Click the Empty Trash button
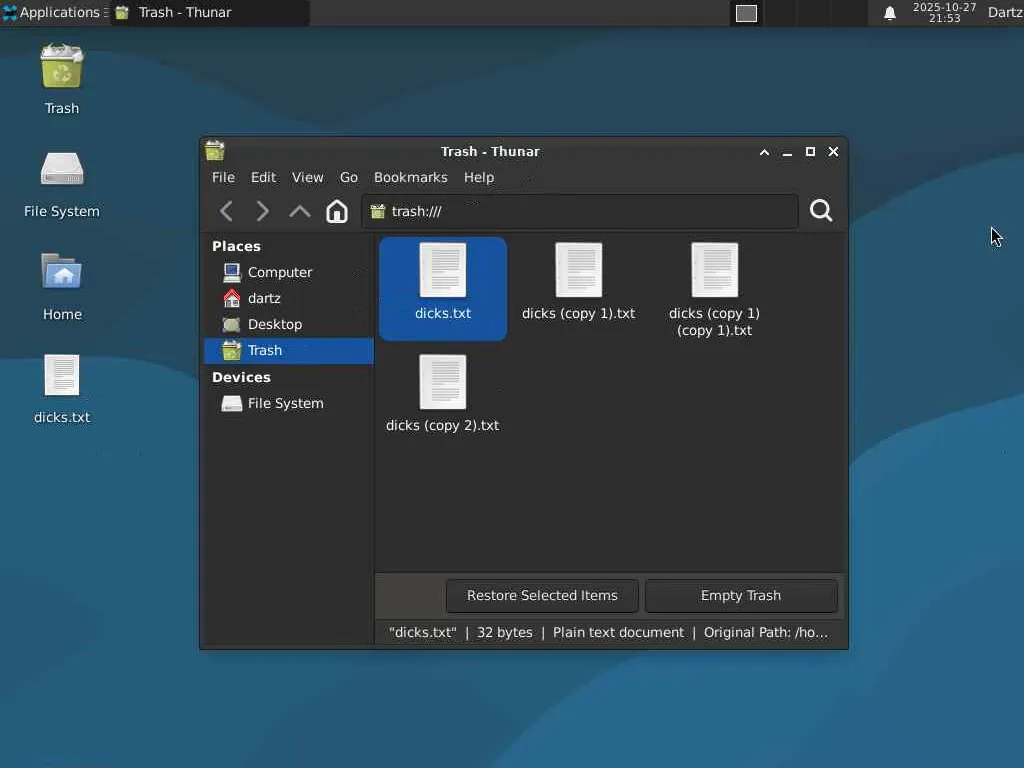1024x768 pixels. pyautogui.click(x=741, y=596)
